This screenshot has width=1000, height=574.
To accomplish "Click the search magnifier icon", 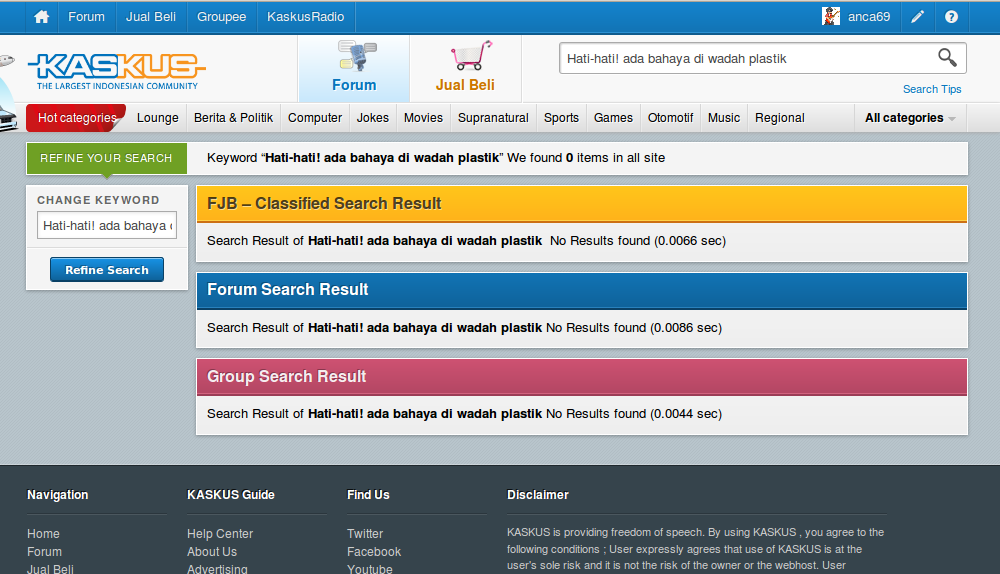I will (x=947, y=58).
